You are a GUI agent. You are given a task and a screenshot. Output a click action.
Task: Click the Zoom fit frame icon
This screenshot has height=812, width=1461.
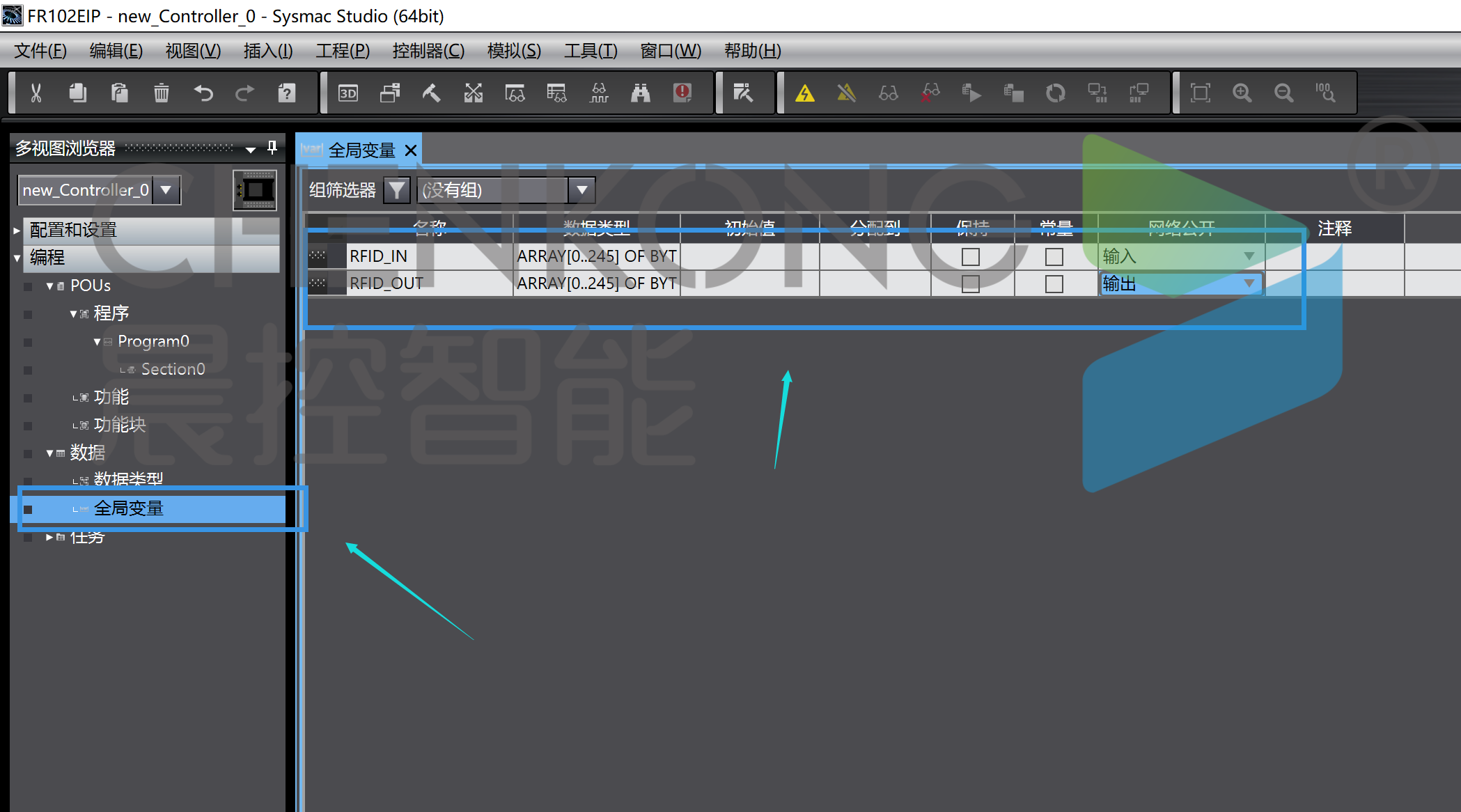coord(1201,93)
